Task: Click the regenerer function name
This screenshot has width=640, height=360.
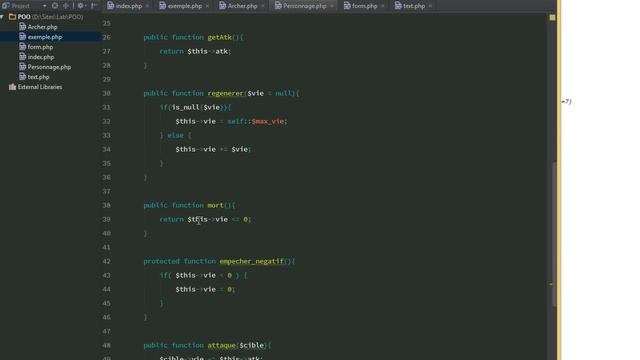Action: (225, 93)
